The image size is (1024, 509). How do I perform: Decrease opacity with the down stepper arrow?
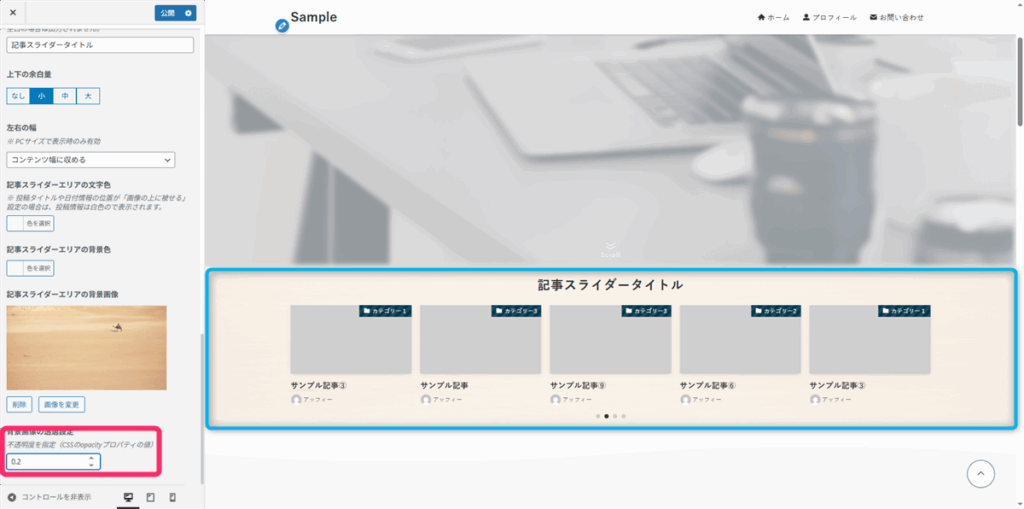pyautogui.click(x=91, y=466)
